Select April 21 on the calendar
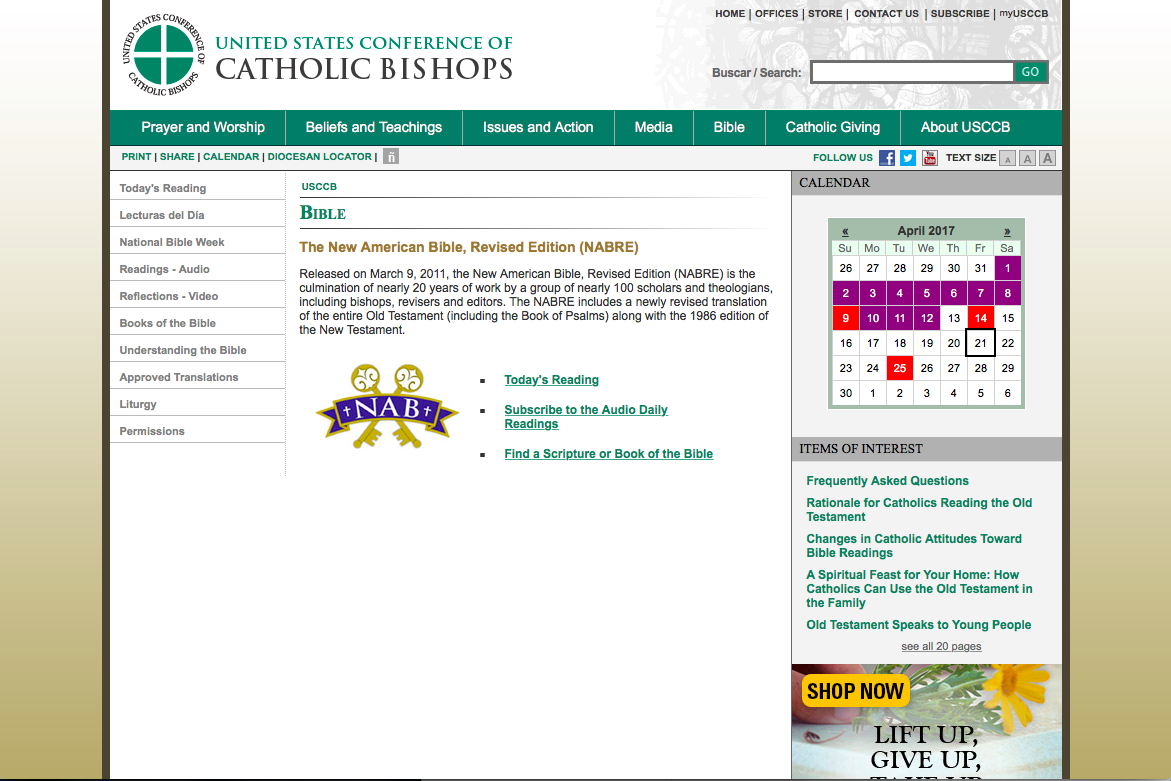Viewport: 1171px width, 781px height. tap(981, 343)
